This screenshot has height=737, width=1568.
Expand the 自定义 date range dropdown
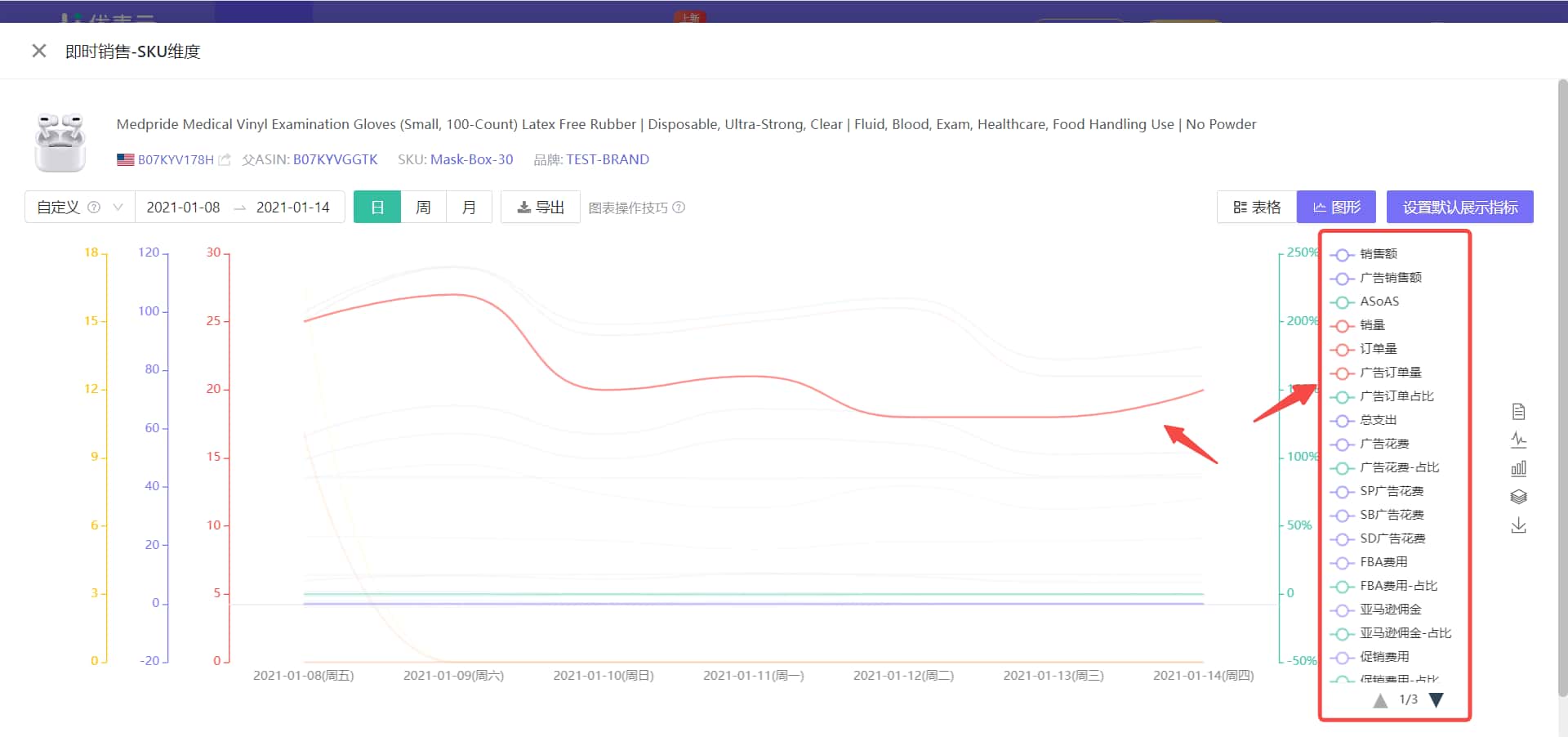(118, 208)
